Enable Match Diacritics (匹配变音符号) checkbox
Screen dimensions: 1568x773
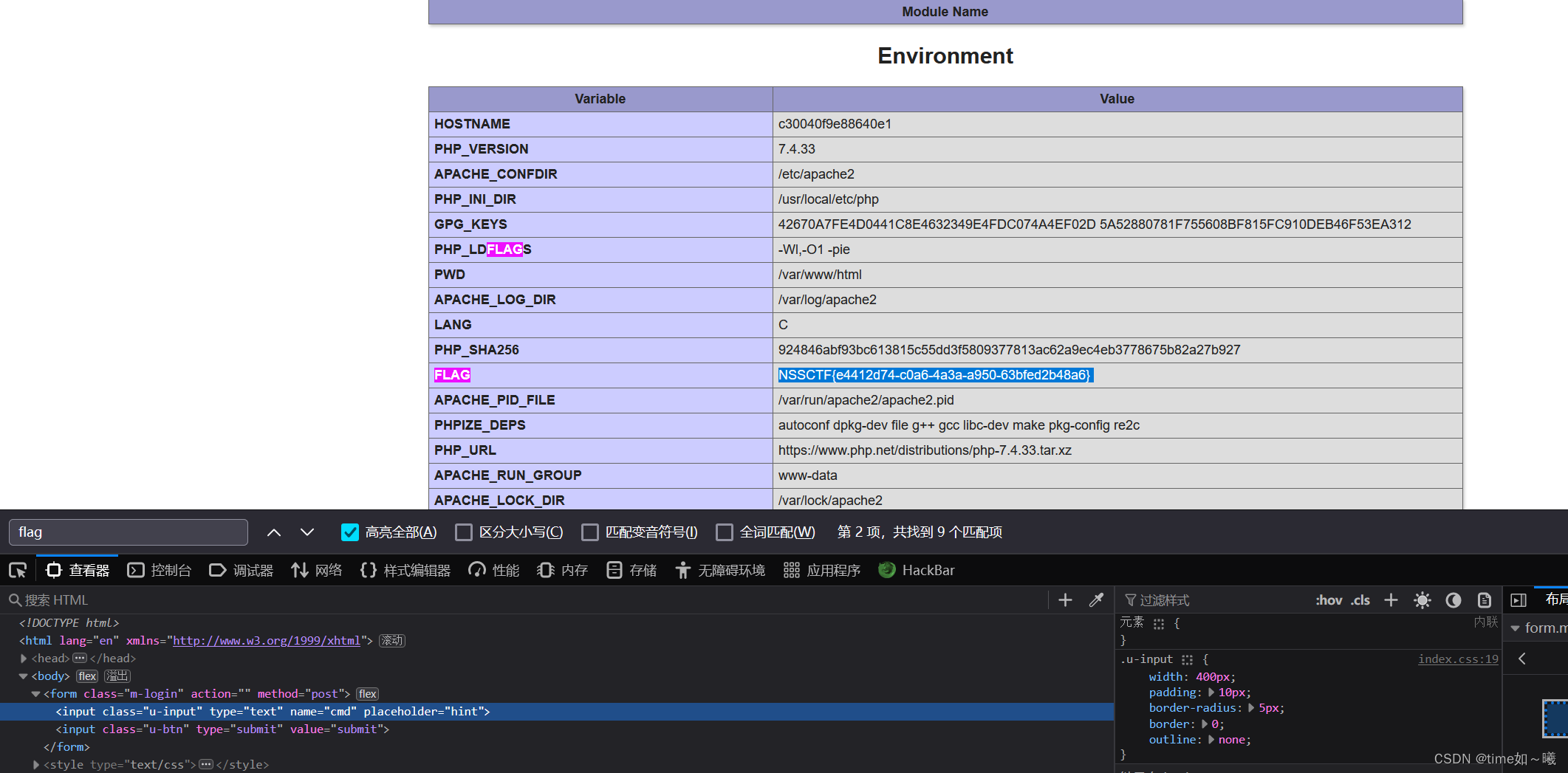pyautogui.click(x=590, y=532)
